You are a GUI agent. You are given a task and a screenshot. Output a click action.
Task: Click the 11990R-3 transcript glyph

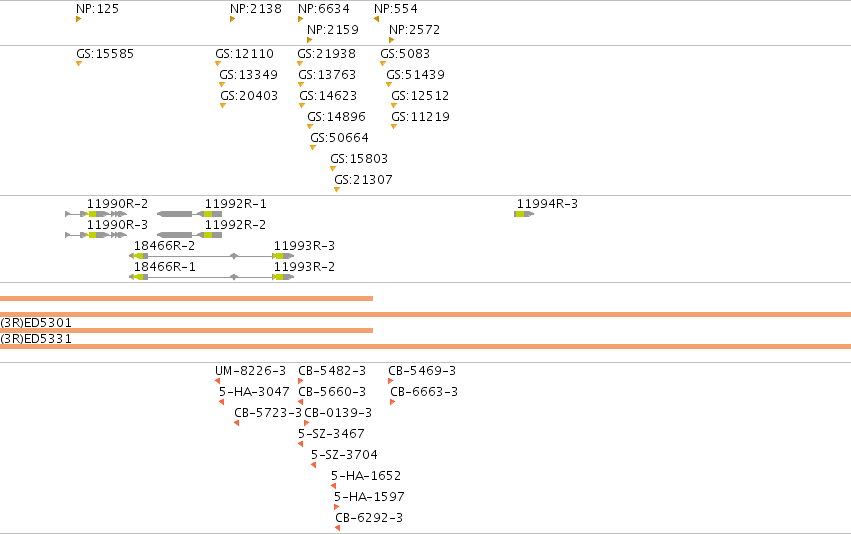click(x=96, y=235)
